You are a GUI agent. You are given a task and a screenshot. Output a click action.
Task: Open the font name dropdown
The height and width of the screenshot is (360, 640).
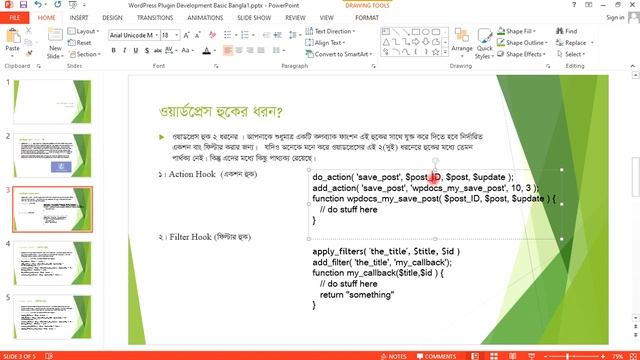click(157, 36)
